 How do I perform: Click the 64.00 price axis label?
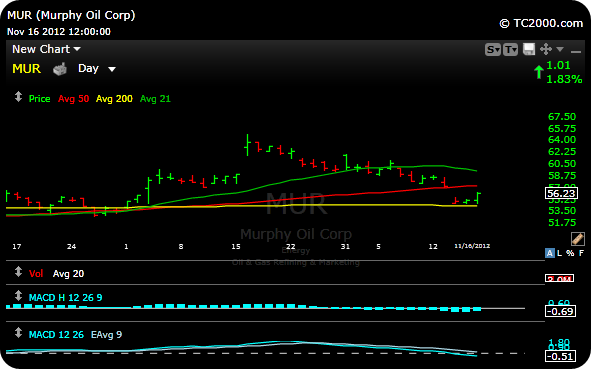[562, 140]
